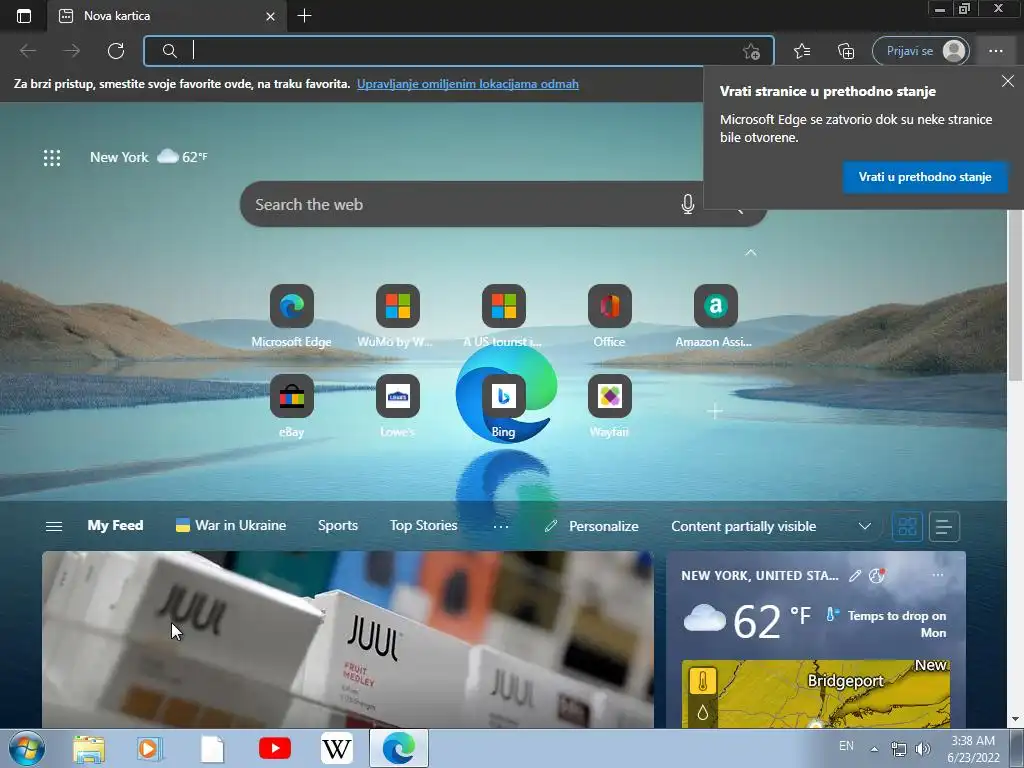Image resolution: width=1024 pixels, height=768 pixels.
Task: Close the restore pages popup
Action: pyautogui.click(x=1008, y=81)
